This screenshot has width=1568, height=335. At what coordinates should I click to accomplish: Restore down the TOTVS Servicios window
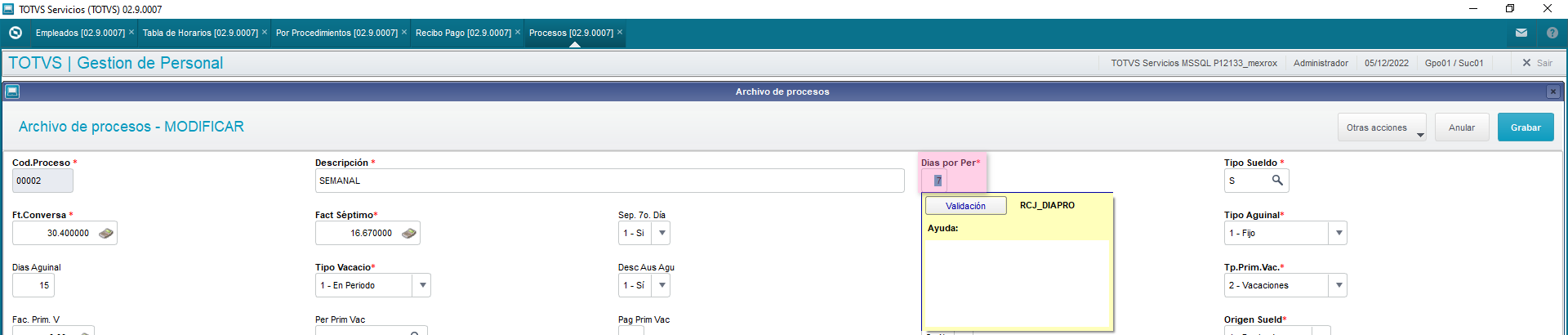[1510, 9]
